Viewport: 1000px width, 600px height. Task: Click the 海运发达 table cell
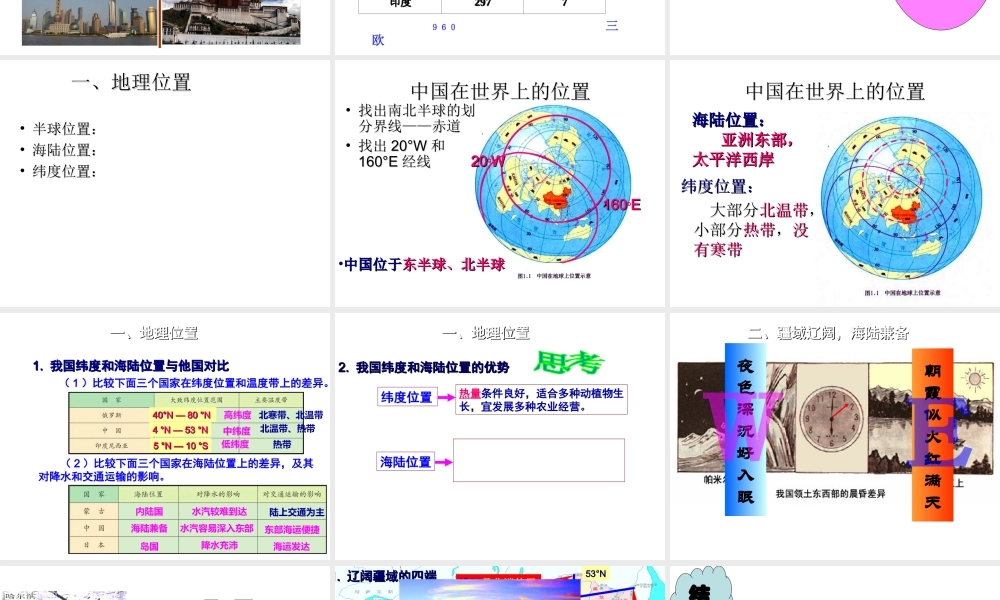pos(291,546)
